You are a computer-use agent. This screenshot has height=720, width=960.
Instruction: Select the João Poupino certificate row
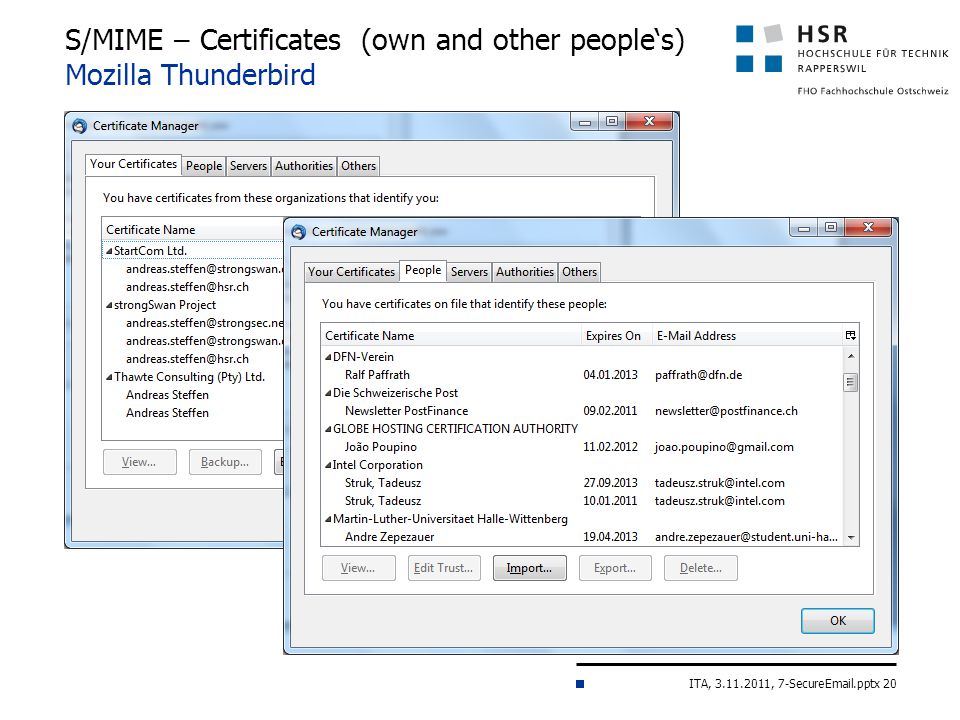click(x=582, y=448)
